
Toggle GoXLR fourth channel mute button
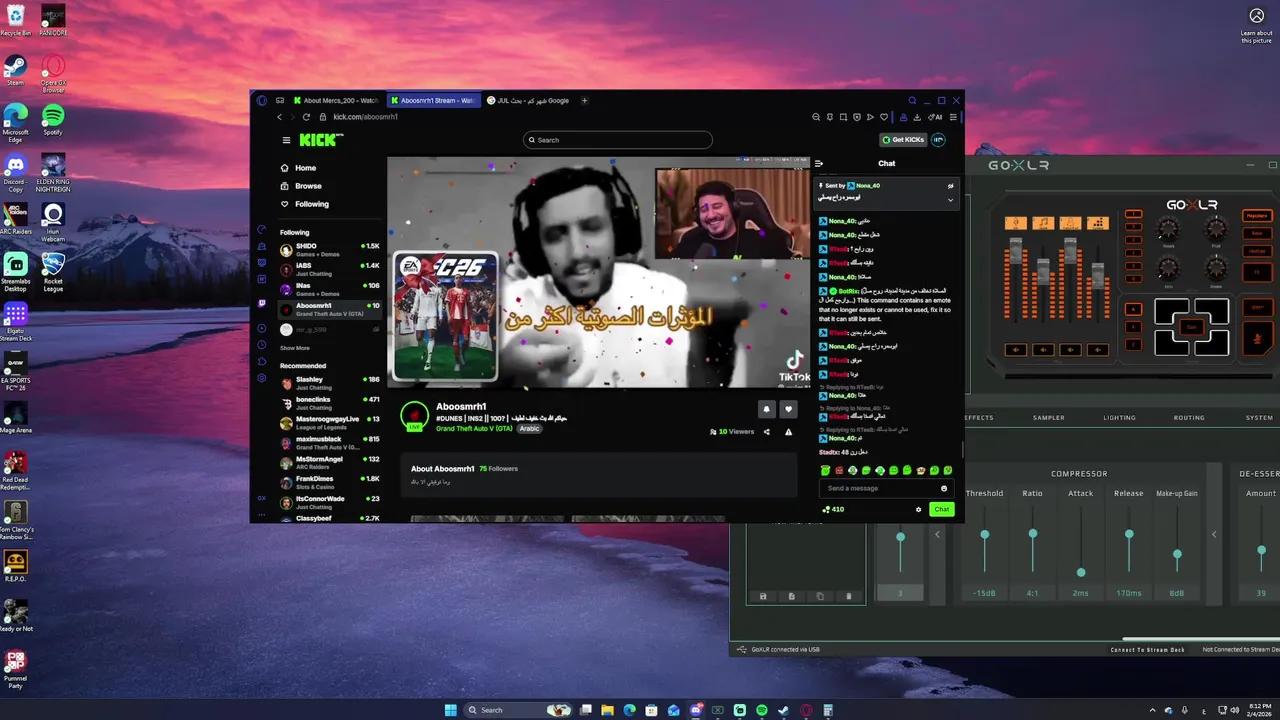pos(1097,349)
